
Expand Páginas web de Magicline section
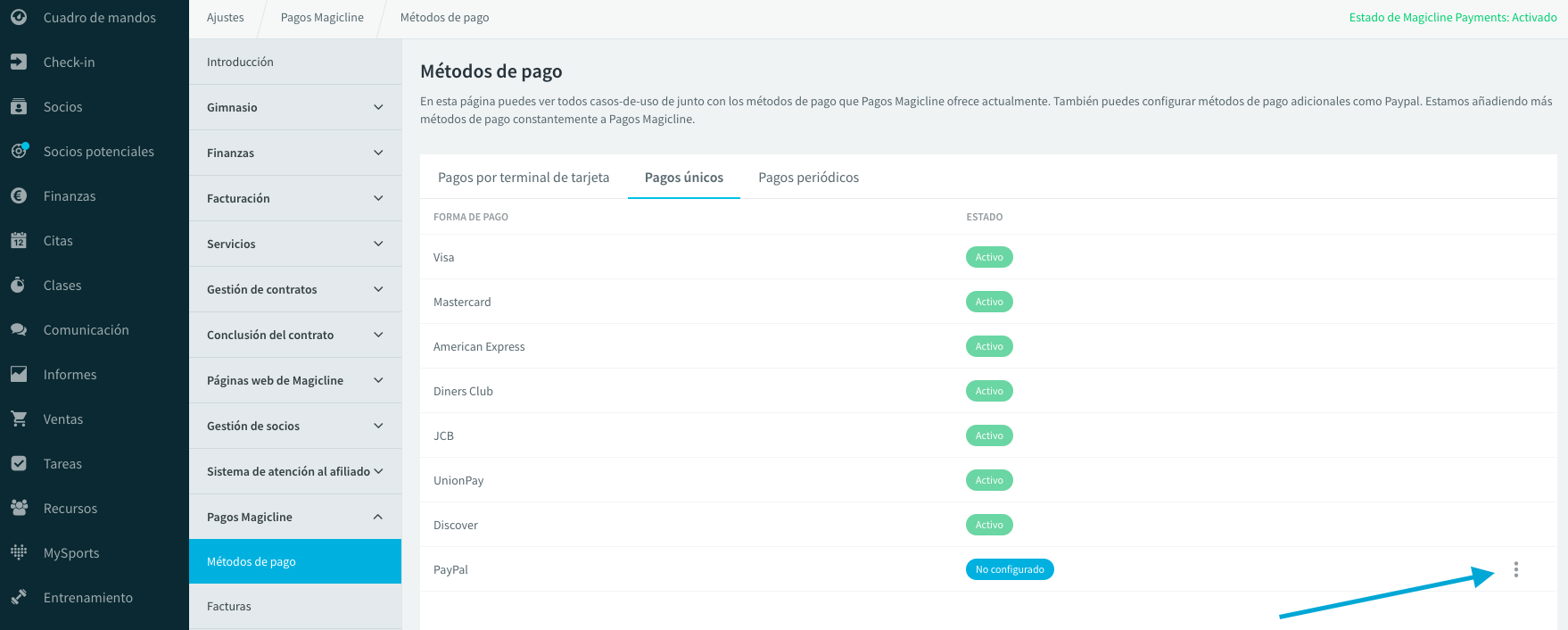pos(295,380)
